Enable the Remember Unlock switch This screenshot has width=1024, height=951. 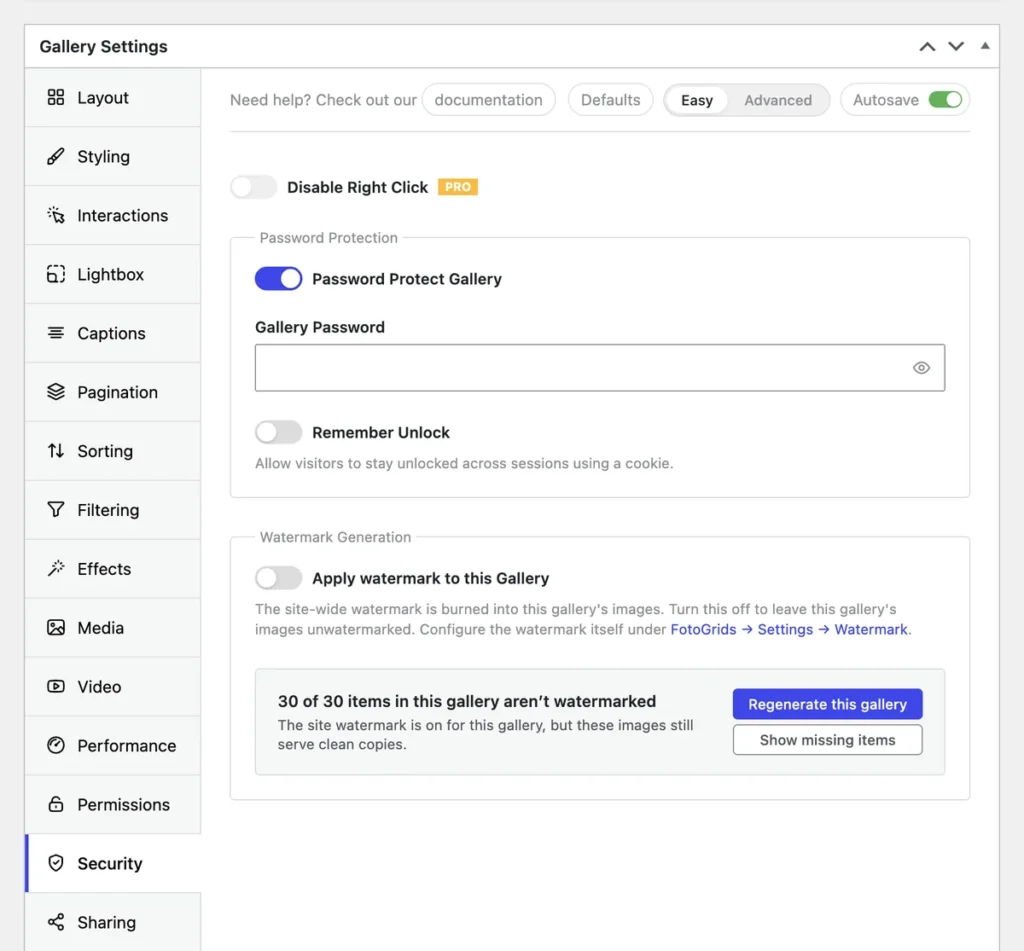pos(278,432)
